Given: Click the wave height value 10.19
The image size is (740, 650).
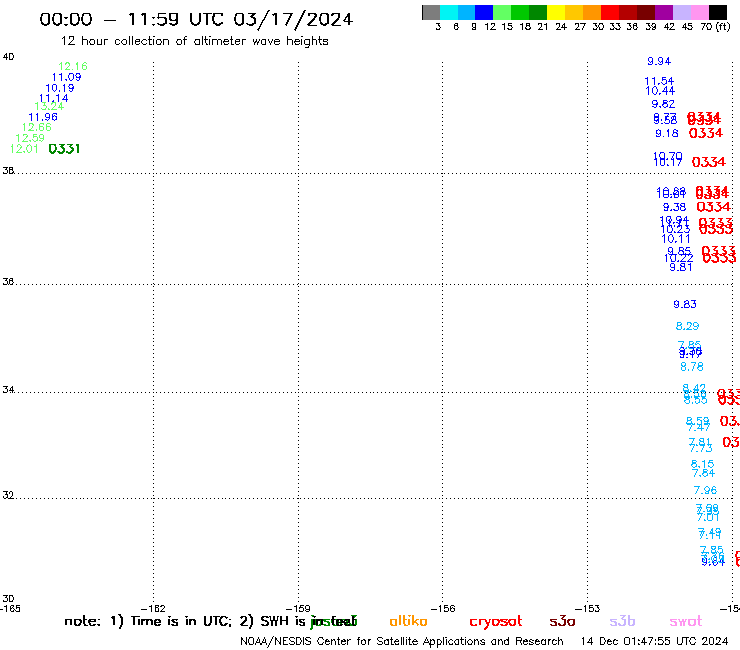Looking at the screenshot, I should click(x=60, y=88).
